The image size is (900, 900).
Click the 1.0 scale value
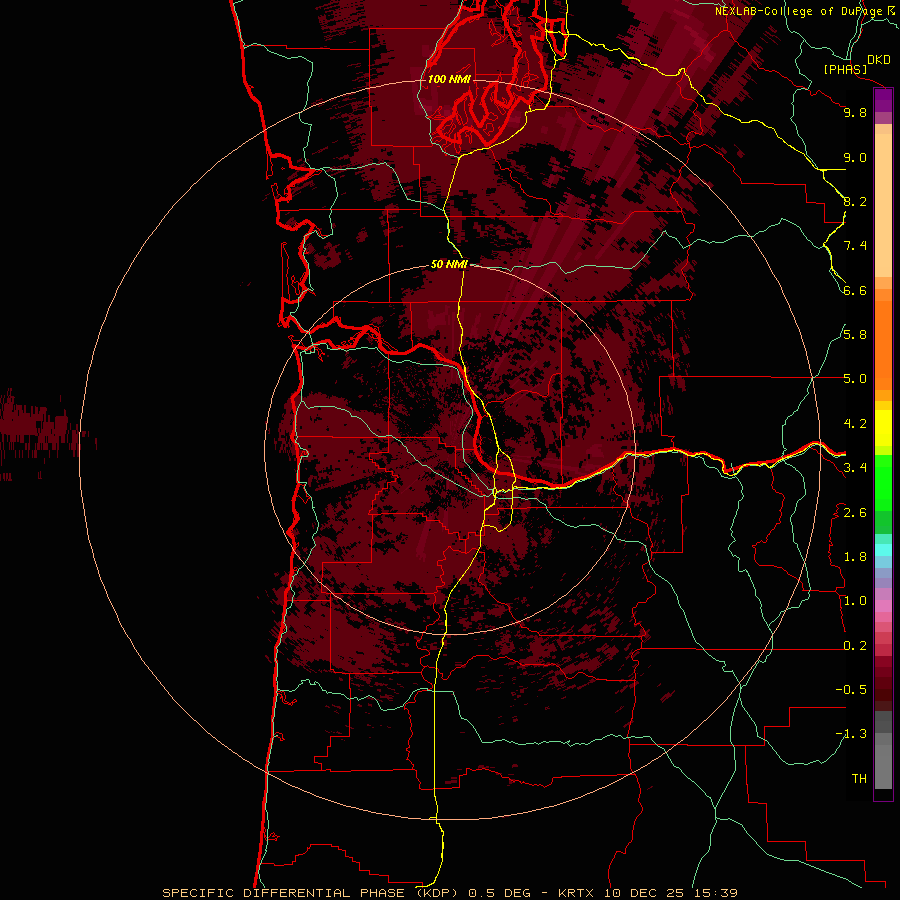click(855, 601)
